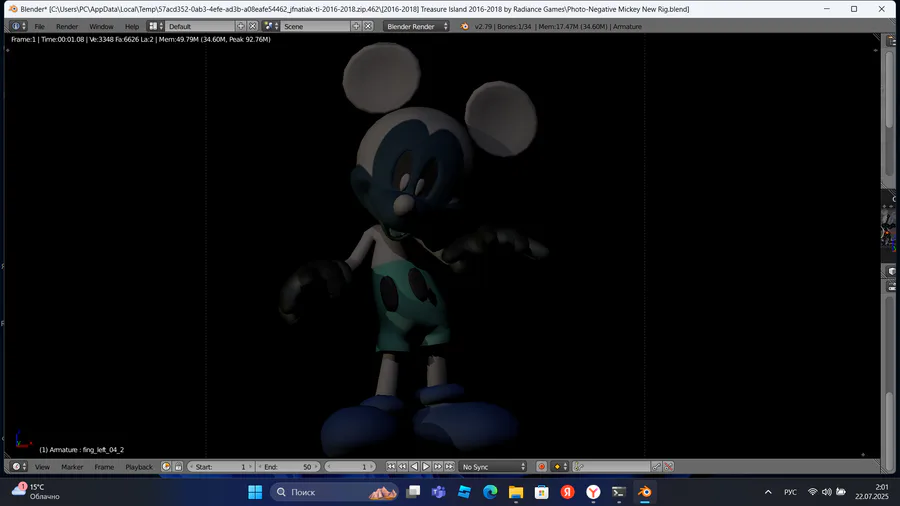900x506 pixels.
Task: Switch the РУС input language indicator
Action: [790, 492]
